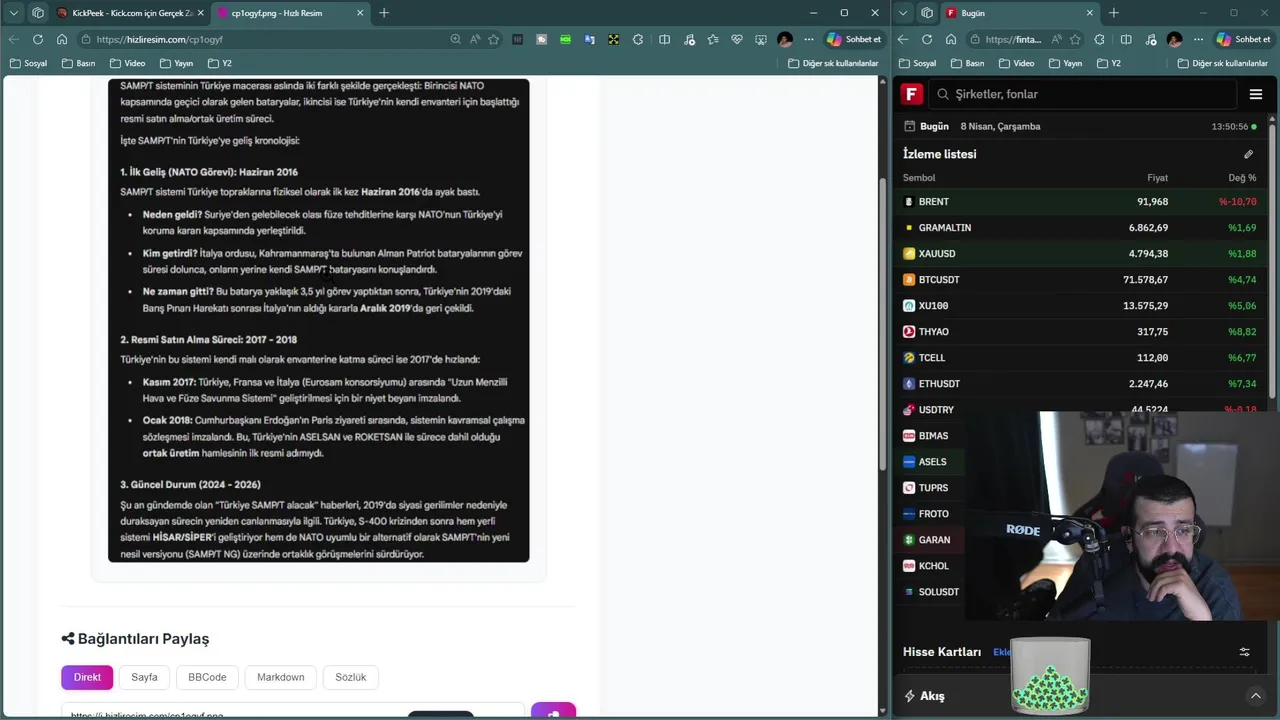Click back arrow in left browser window
Screen dimensions: 1280x720
click(14, 39)
